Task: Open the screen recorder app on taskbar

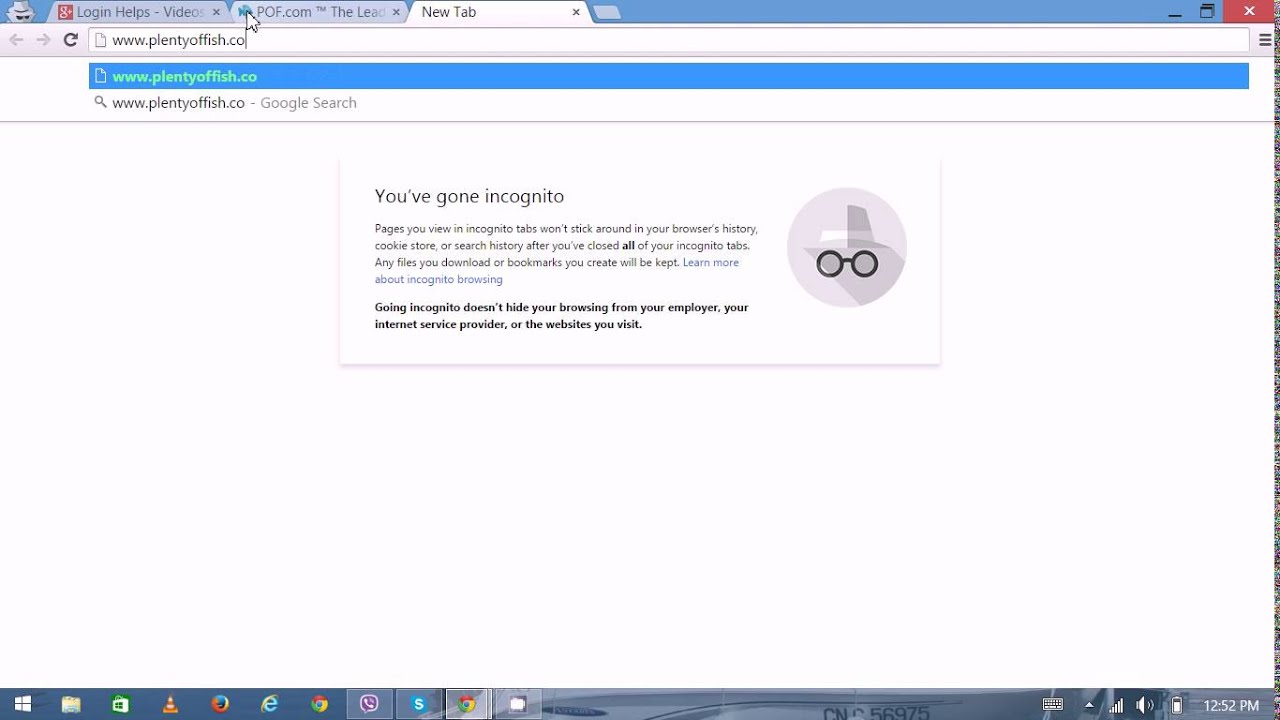Action: [517, 704]
